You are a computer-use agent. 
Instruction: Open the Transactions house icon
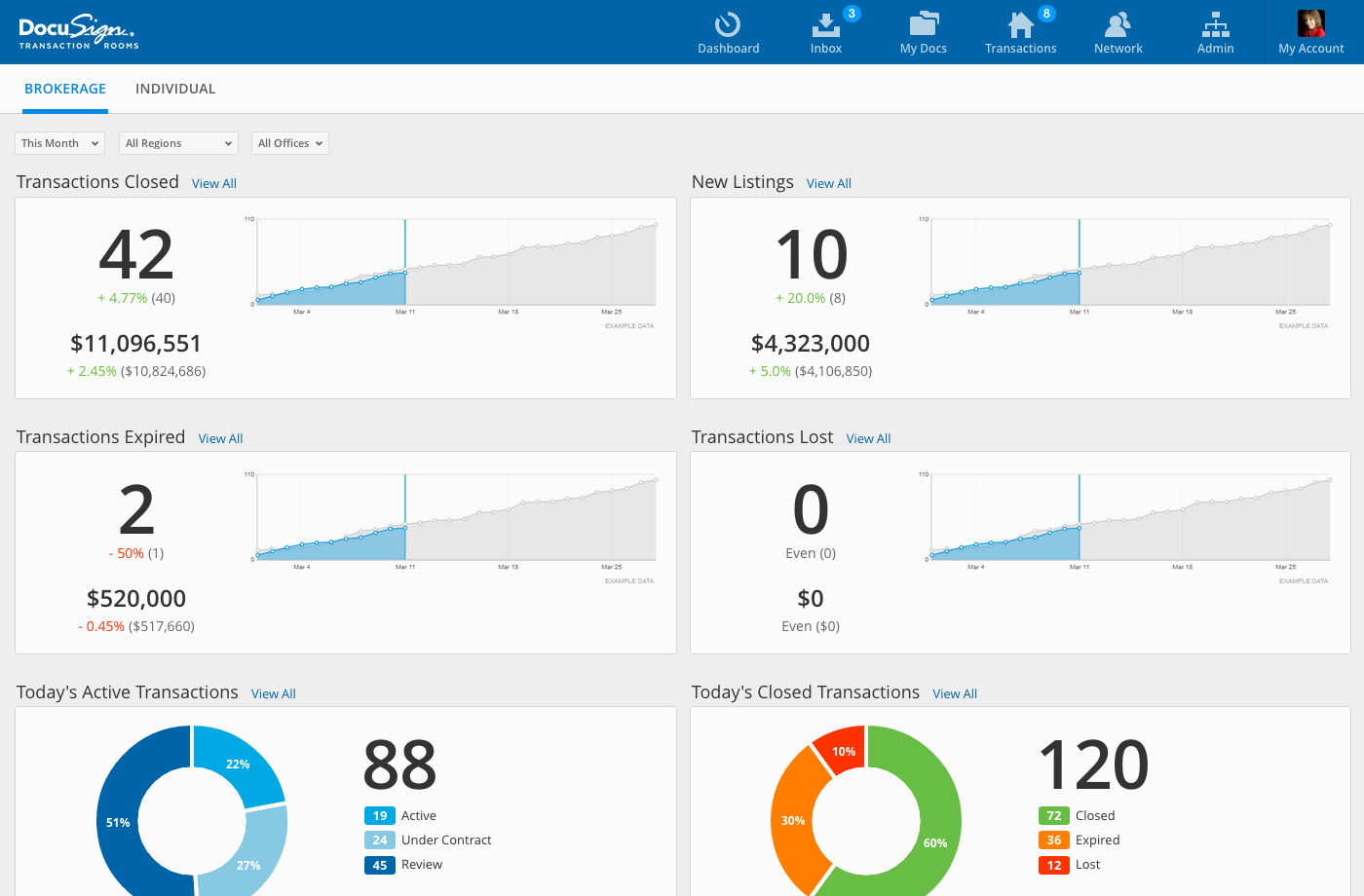pos(1020,24)
